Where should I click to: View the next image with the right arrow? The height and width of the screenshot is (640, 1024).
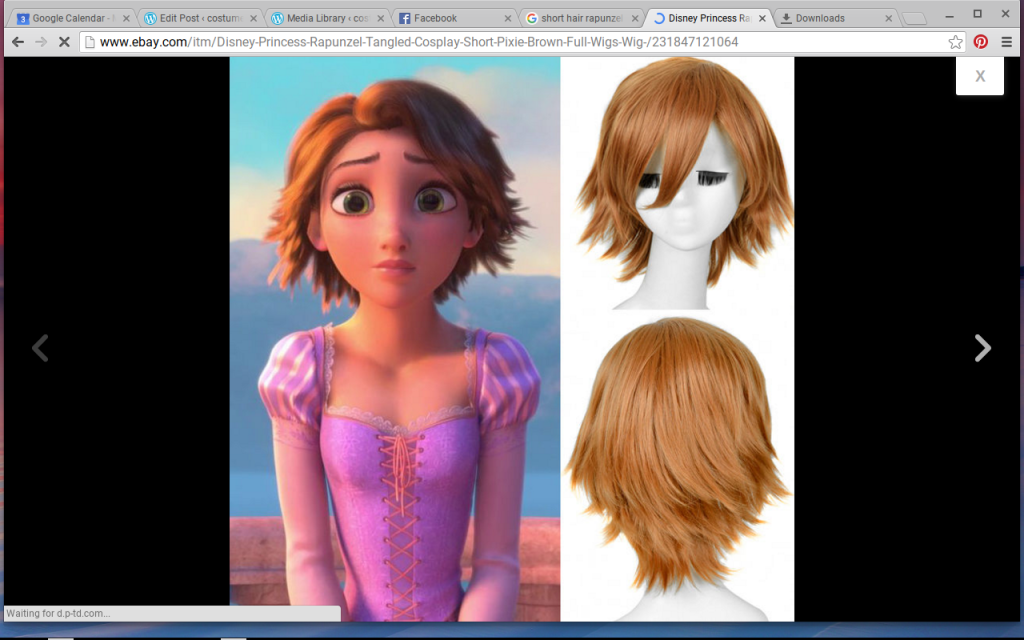[x=982, y=348]
